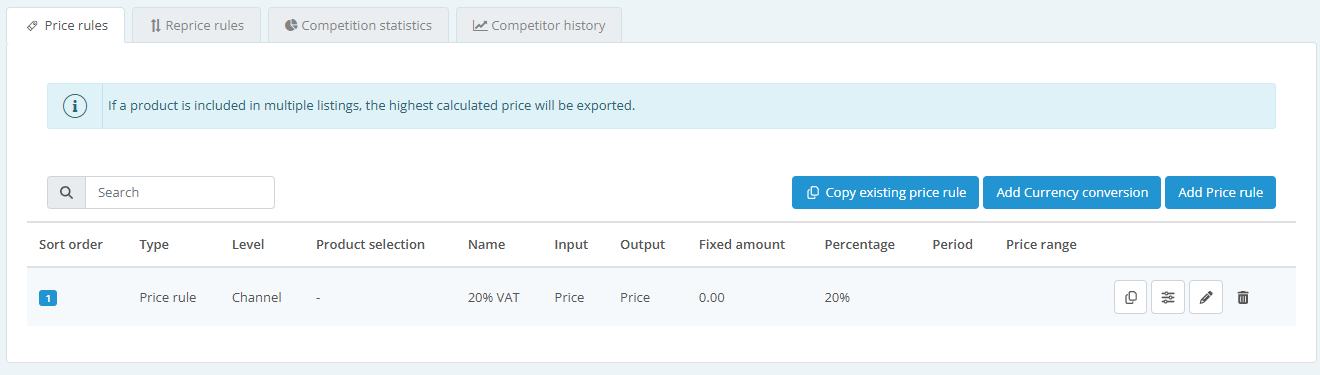The width and height of the screenshot is (1320, 375).
Task: Click the magnifier search icon
Action: [66, 192]
